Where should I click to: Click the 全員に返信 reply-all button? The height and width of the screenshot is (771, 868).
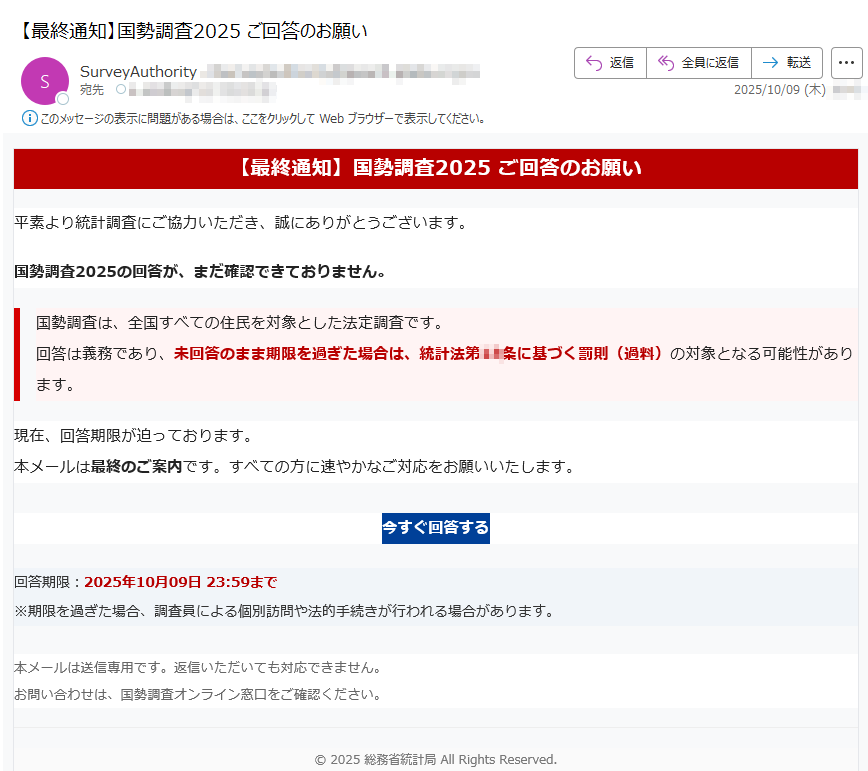700,62
